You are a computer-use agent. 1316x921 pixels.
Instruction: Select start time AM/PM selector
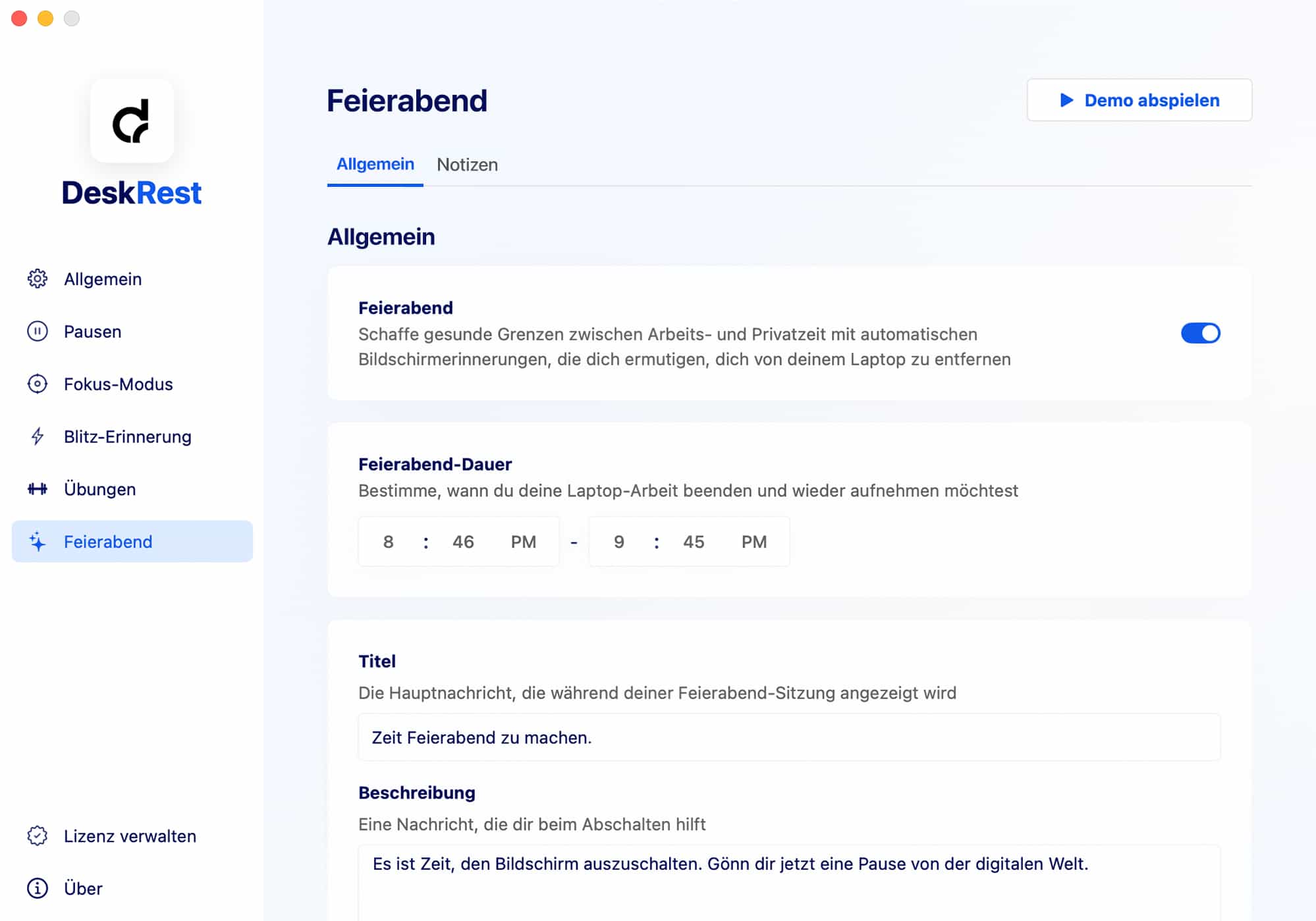[x=524, y=542]
